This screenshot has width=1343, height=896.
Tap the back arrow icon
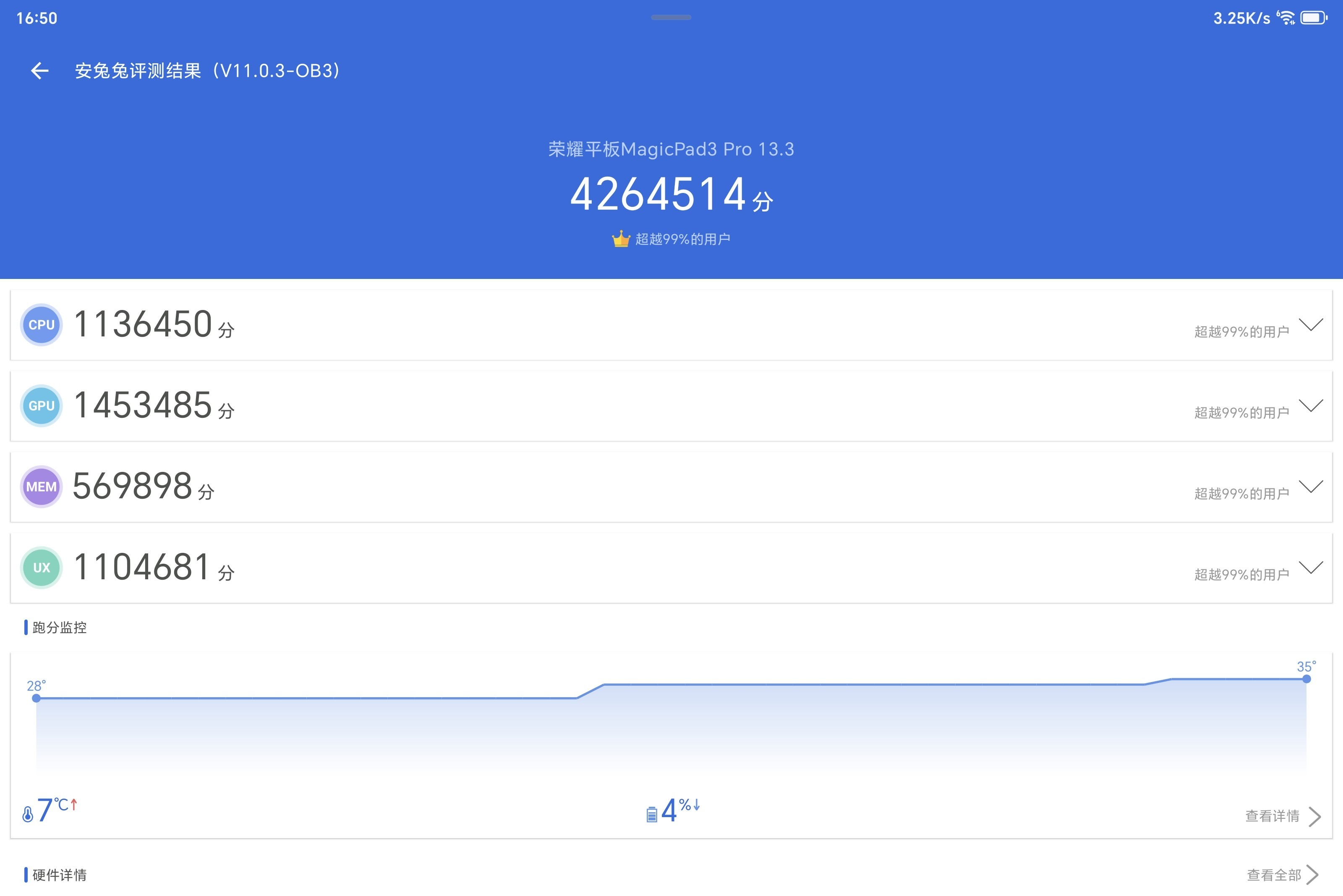[x=39, y=71]
